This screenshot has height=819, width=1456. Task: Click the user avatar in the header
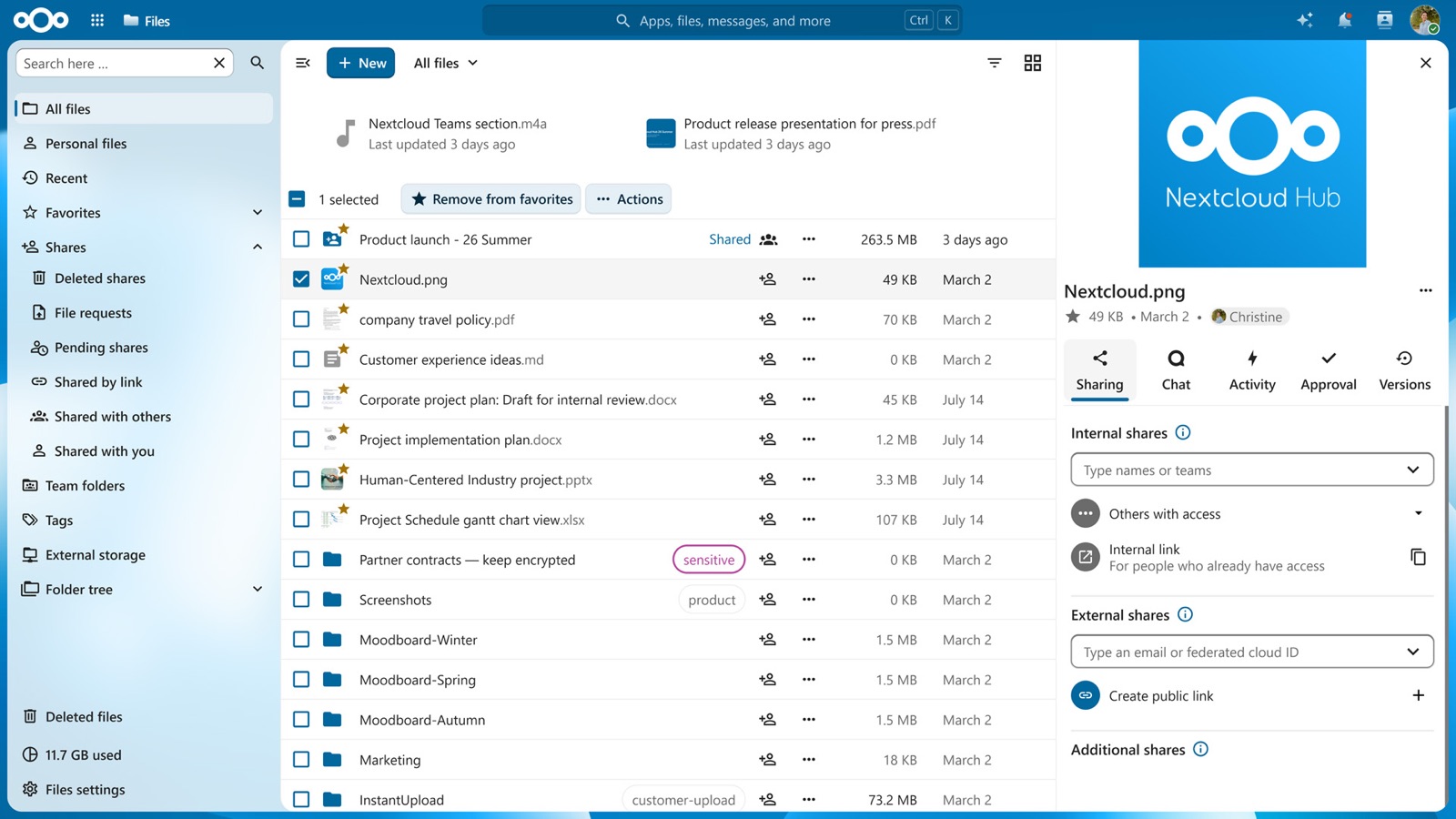click(1424, 20)
